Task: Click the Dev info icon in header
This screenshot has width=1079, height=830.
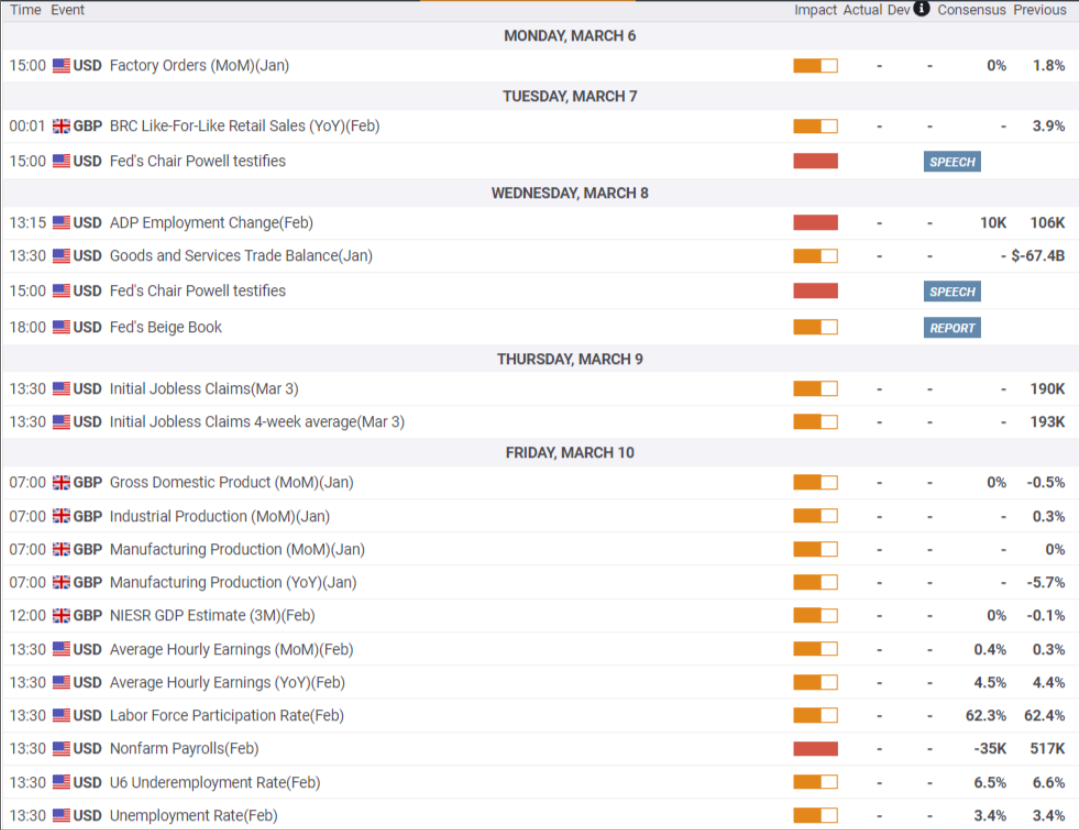Action: pyautogui.click(x=921, y=8)
